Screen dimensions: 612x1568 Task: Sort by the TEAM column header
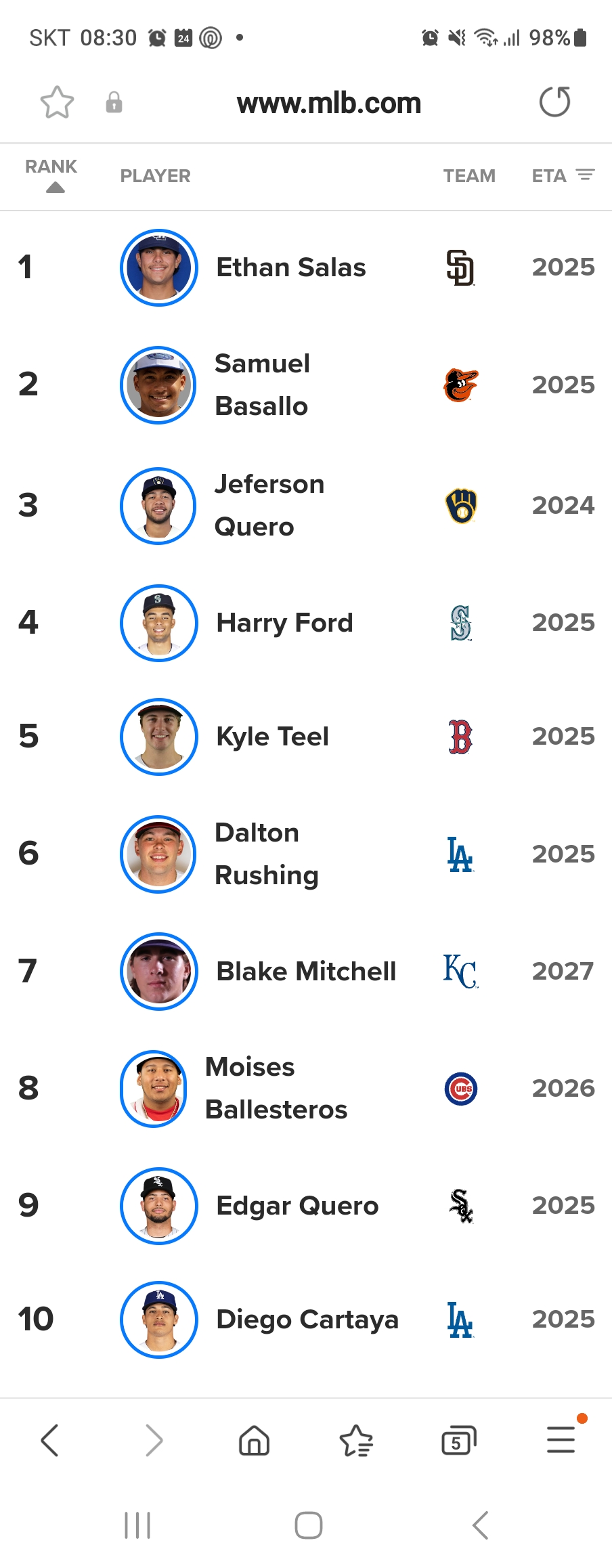pos(469,176)
